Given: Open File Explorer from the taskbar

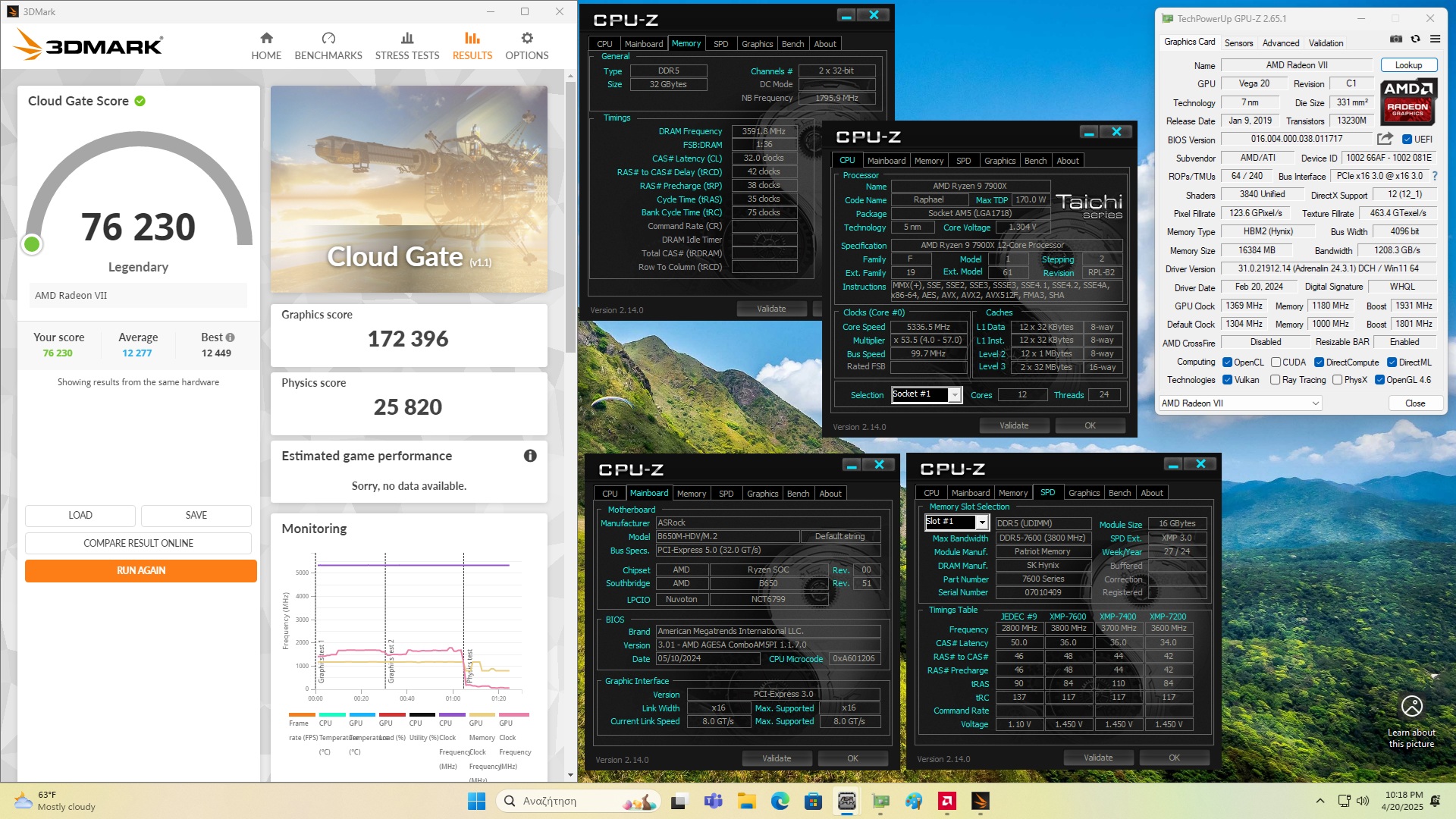Looking at the screenshot, I should 747,801.
